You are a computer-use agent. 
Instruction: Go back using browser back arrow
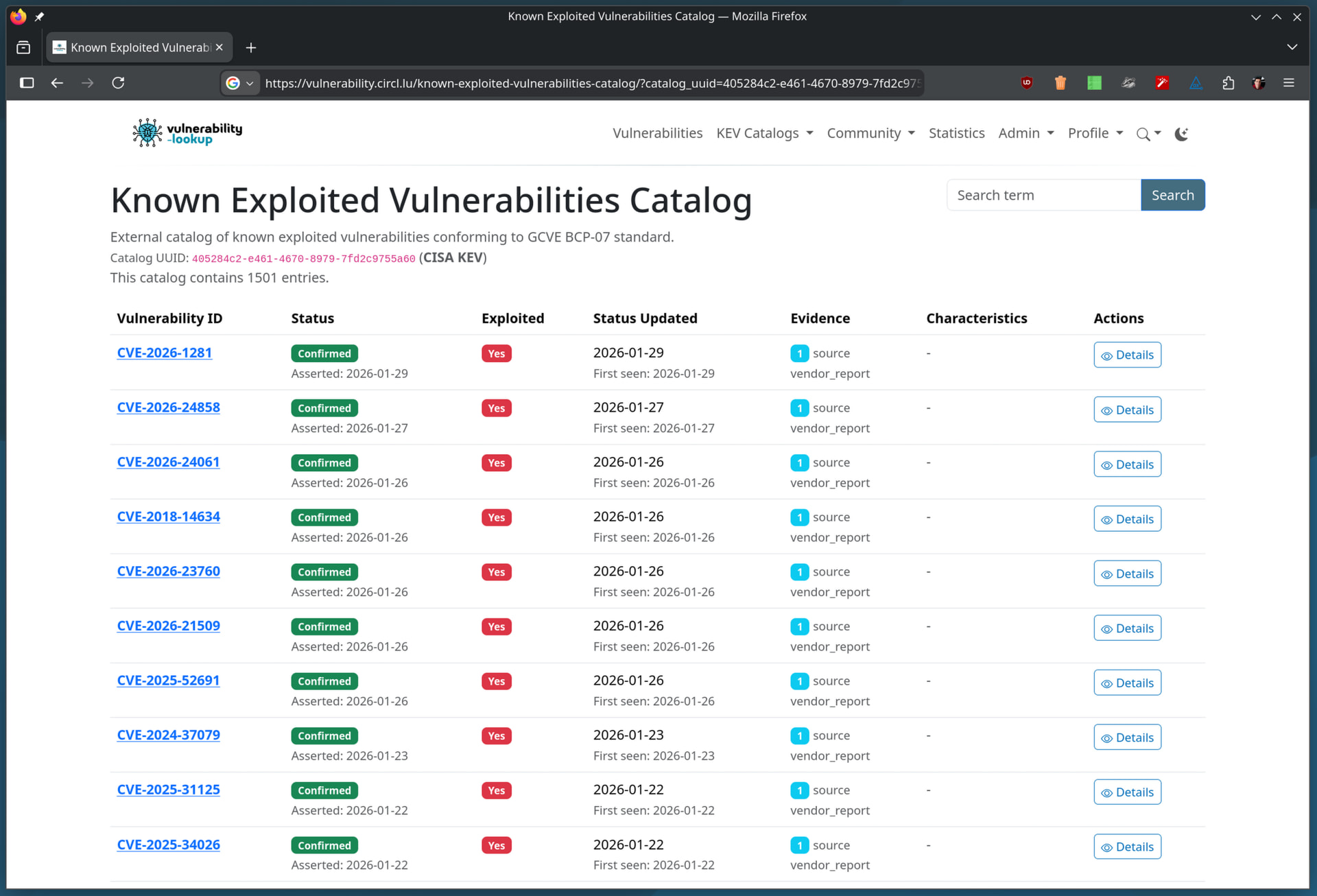[57, 83]
